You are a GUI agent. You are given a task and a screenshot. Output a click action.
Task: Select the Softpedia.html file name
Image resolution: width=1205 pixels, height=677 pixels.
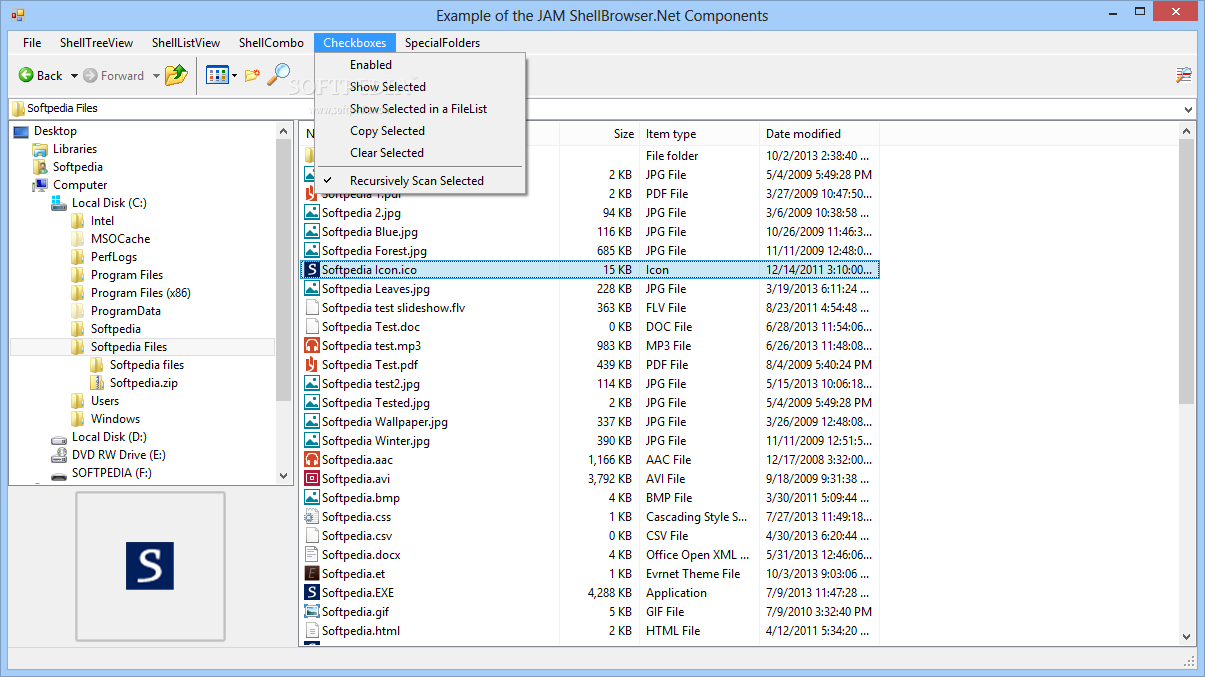(x=361, y=630)
